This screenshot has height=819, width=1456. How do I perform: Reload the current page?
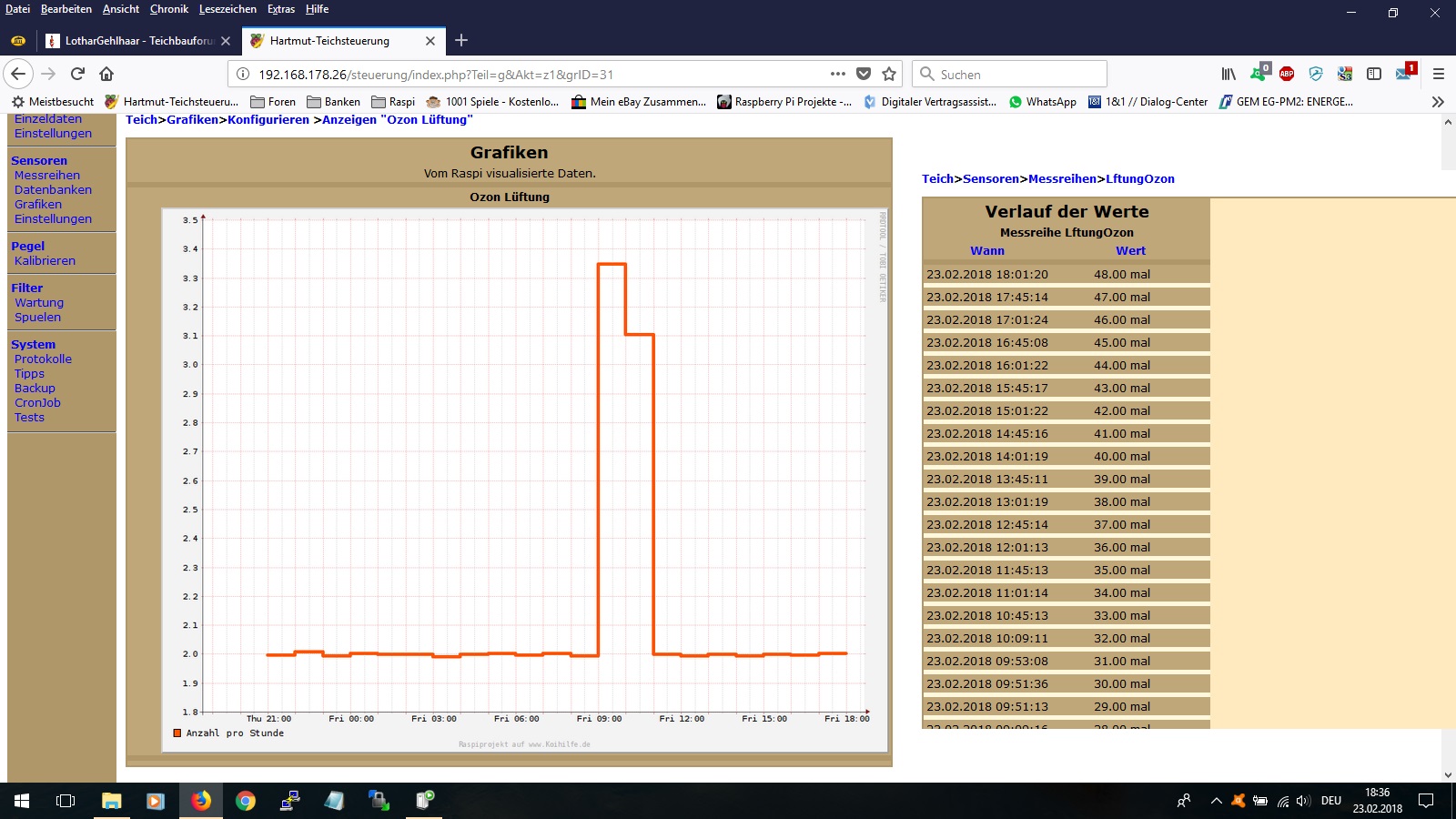[77, 74]
